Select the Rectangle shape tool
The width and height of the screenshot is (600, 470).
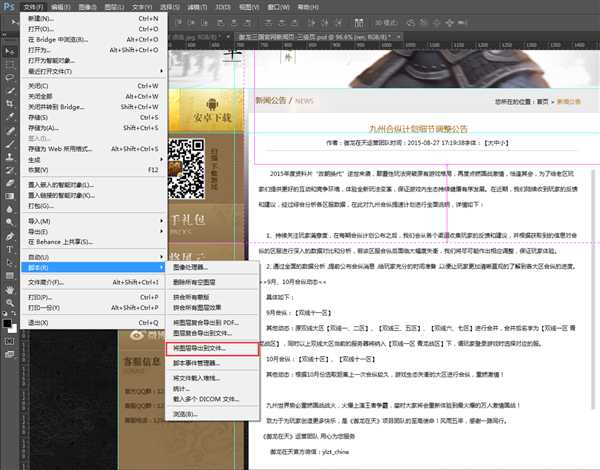click(x=10, y=276)
